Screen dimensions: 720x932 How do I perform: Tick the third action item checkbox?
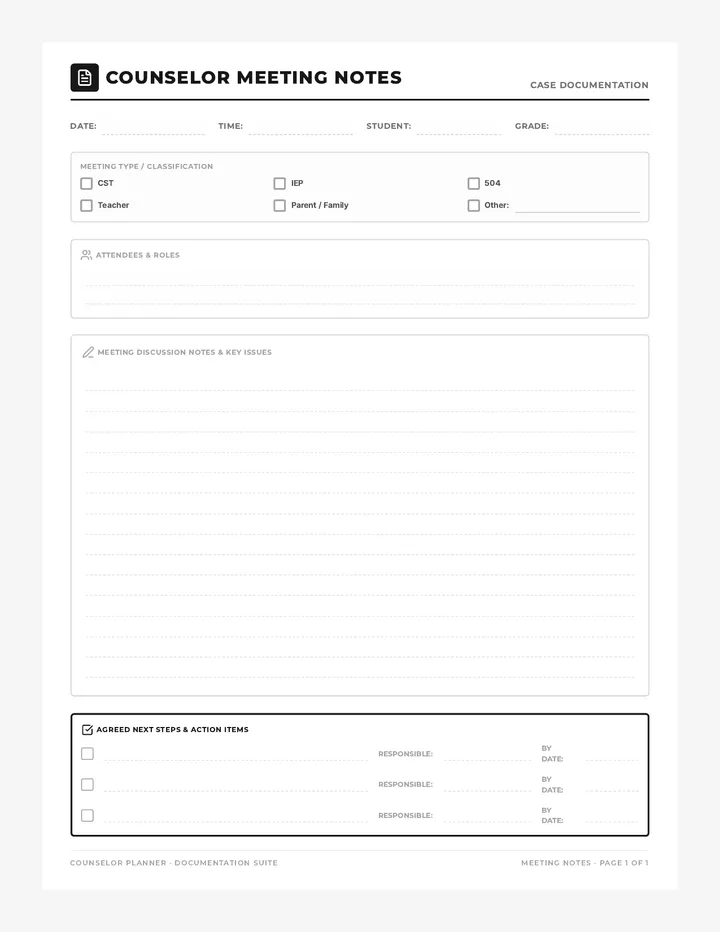tap(87, 816)
